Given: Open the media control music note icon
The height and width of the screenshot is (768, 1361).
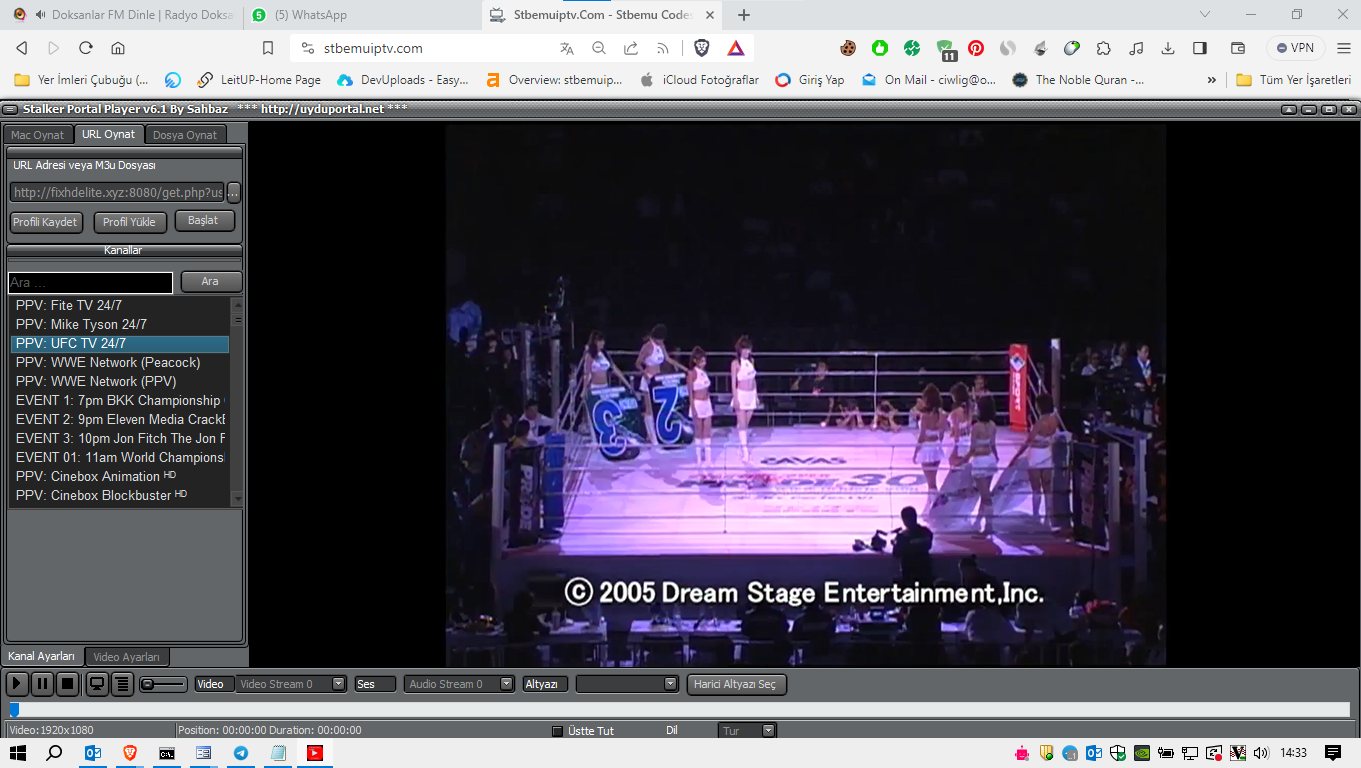Looking at the screenshot, I should (x=1136, y=48).
